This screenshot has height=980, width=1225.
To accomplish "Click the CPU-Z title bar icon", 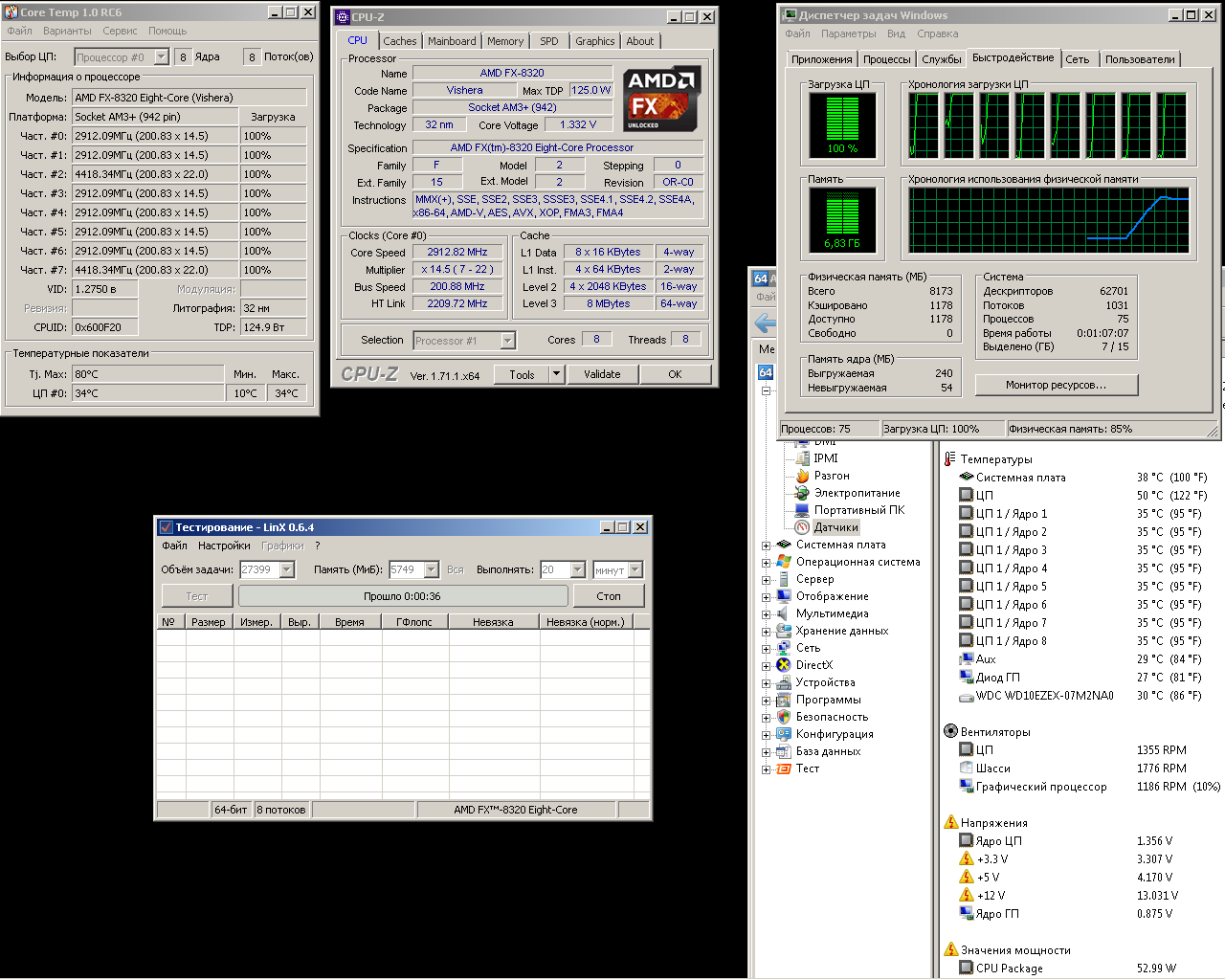I will pyautogui.click(x=343, y=17).
